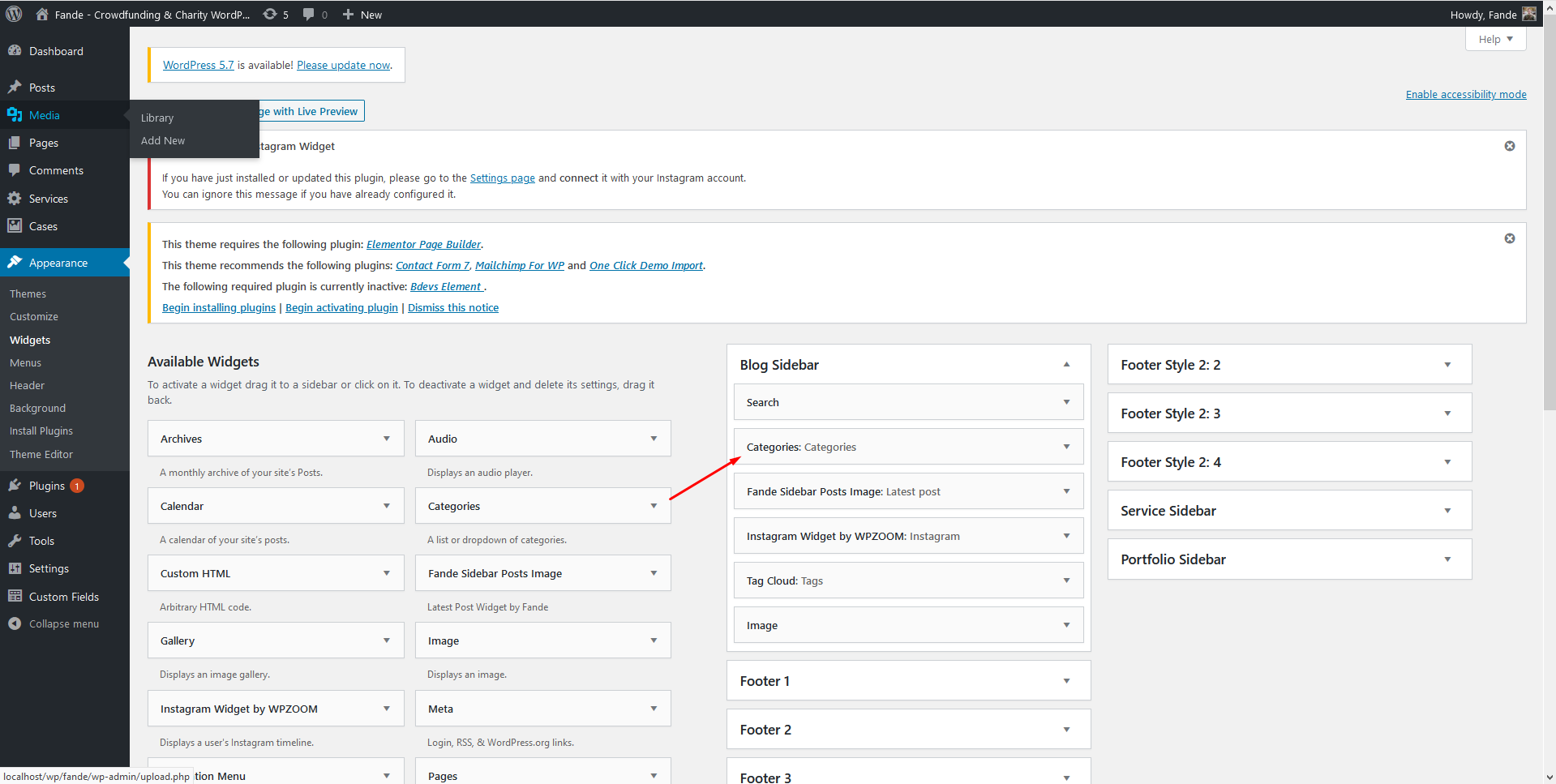
Task: Click the plus New icon in admin bar
Action: 348,14
